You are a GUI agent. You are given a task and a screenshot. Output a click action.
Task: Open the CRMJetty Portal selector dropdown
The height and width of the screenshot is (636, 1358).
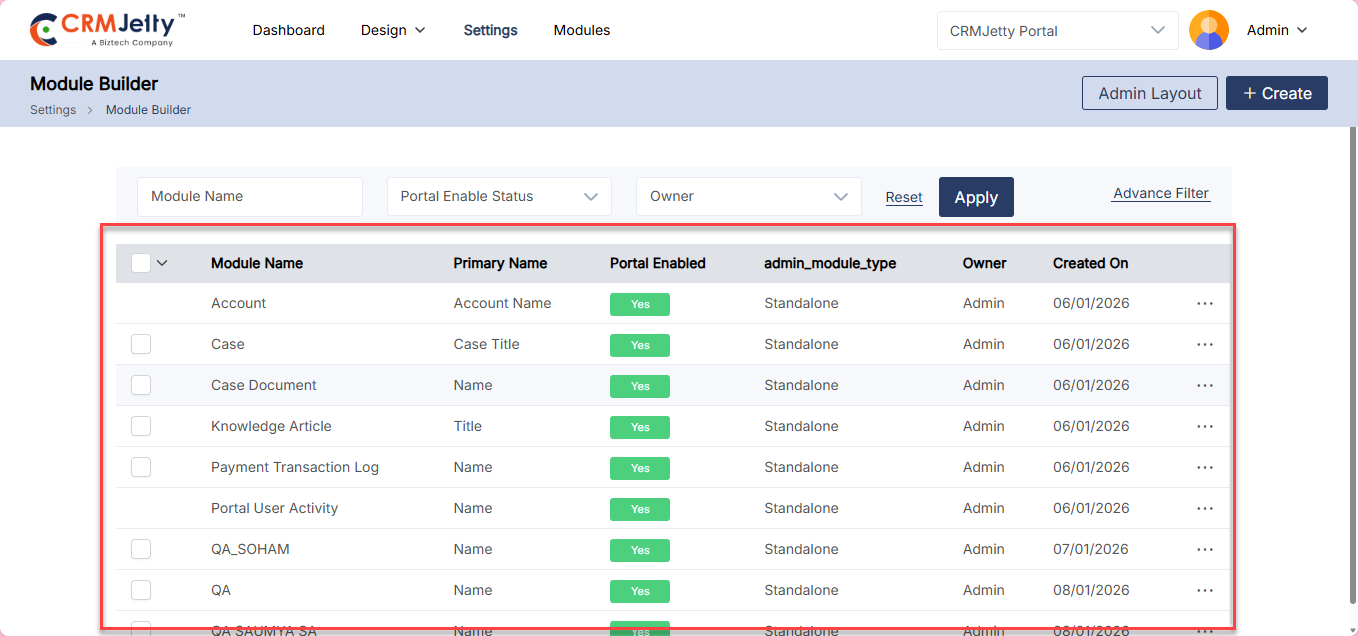(x=1056, y=31)
